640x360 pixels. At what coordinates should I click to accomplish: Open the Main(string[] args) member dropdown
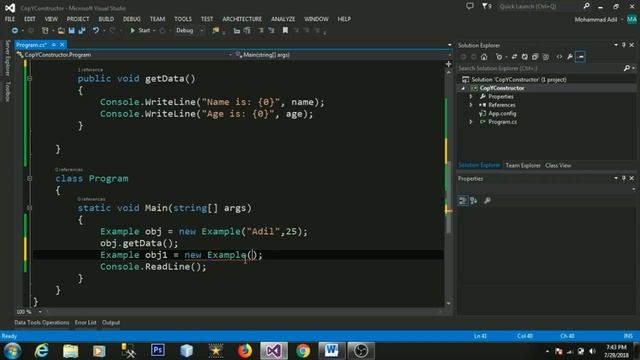(342, 55)
